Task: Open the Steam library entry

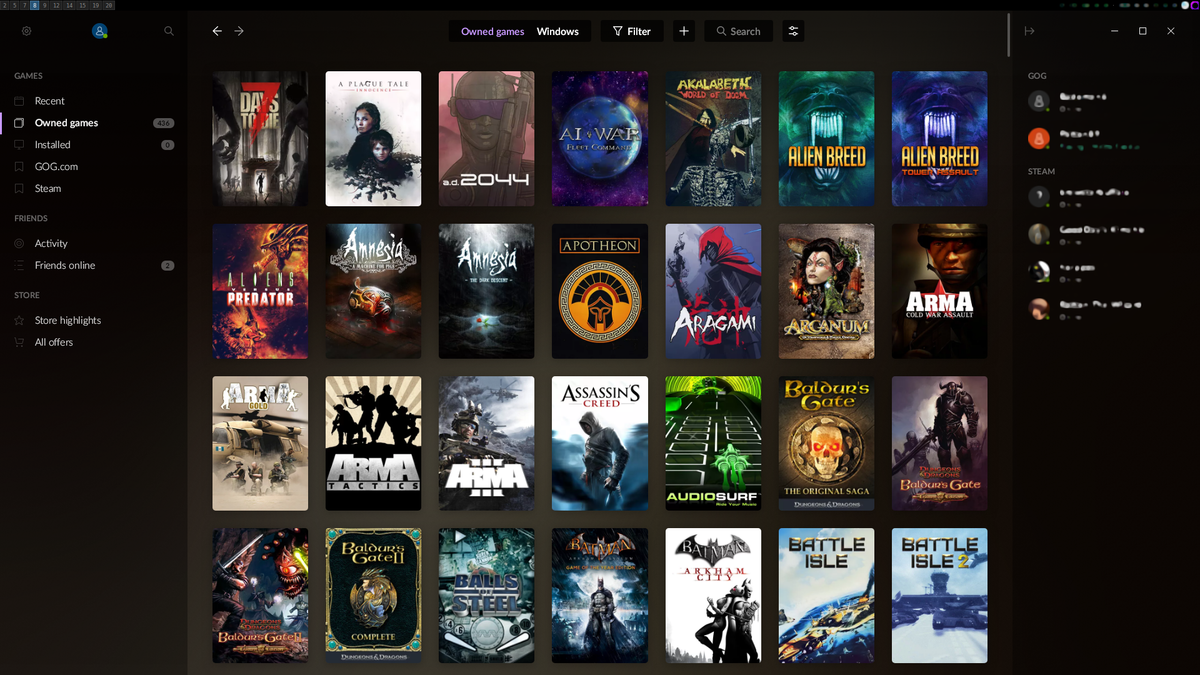Action: [x=47, y=188]
